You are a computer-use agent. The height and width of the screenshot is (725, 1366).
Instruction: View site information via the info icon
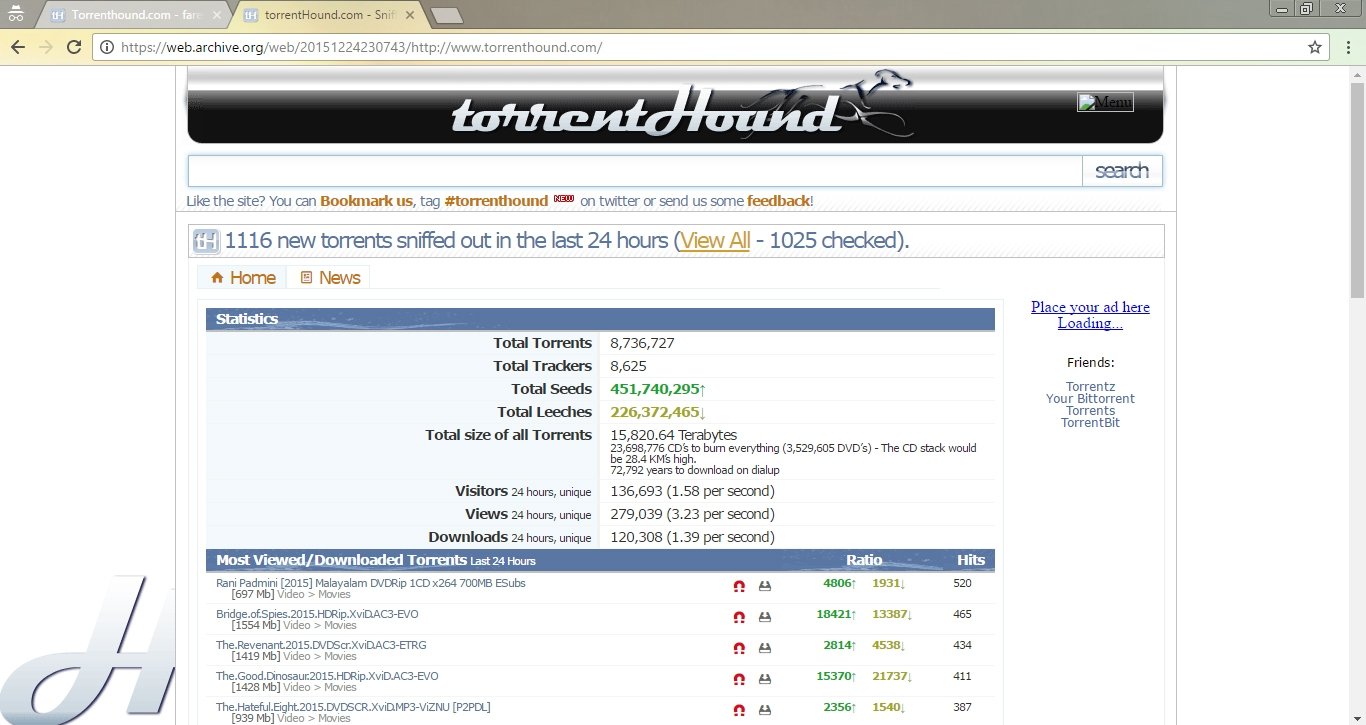(x=107, y=47)
